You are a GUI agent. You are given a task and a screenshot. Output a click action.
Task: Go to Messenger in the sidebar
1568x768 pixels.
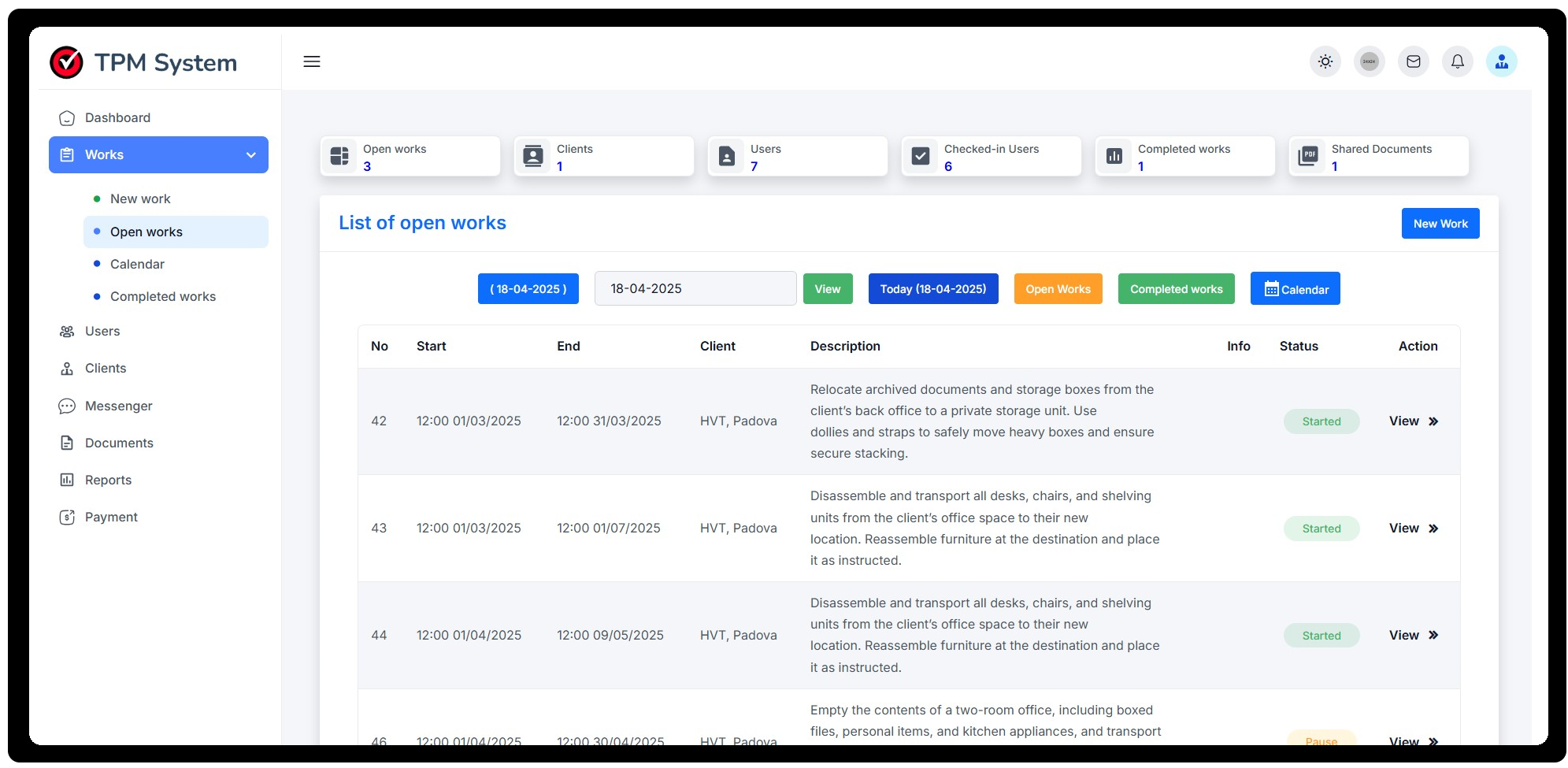[118, 406]
